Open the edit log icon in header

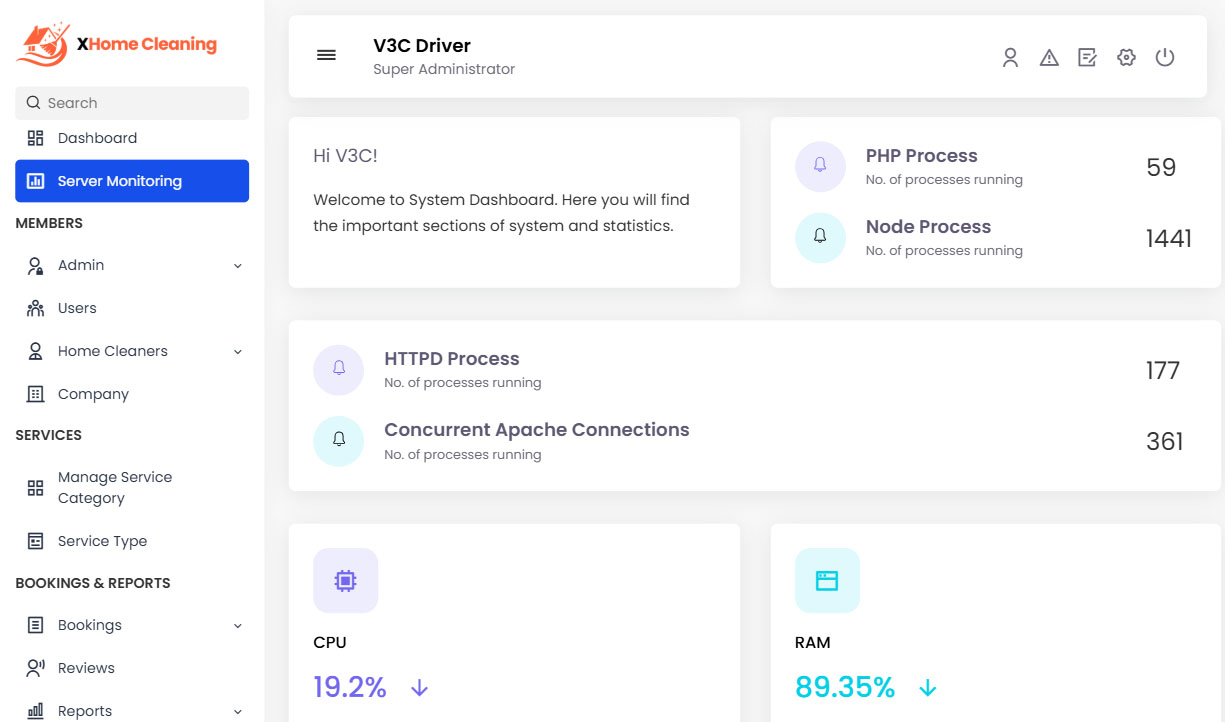1087,57
